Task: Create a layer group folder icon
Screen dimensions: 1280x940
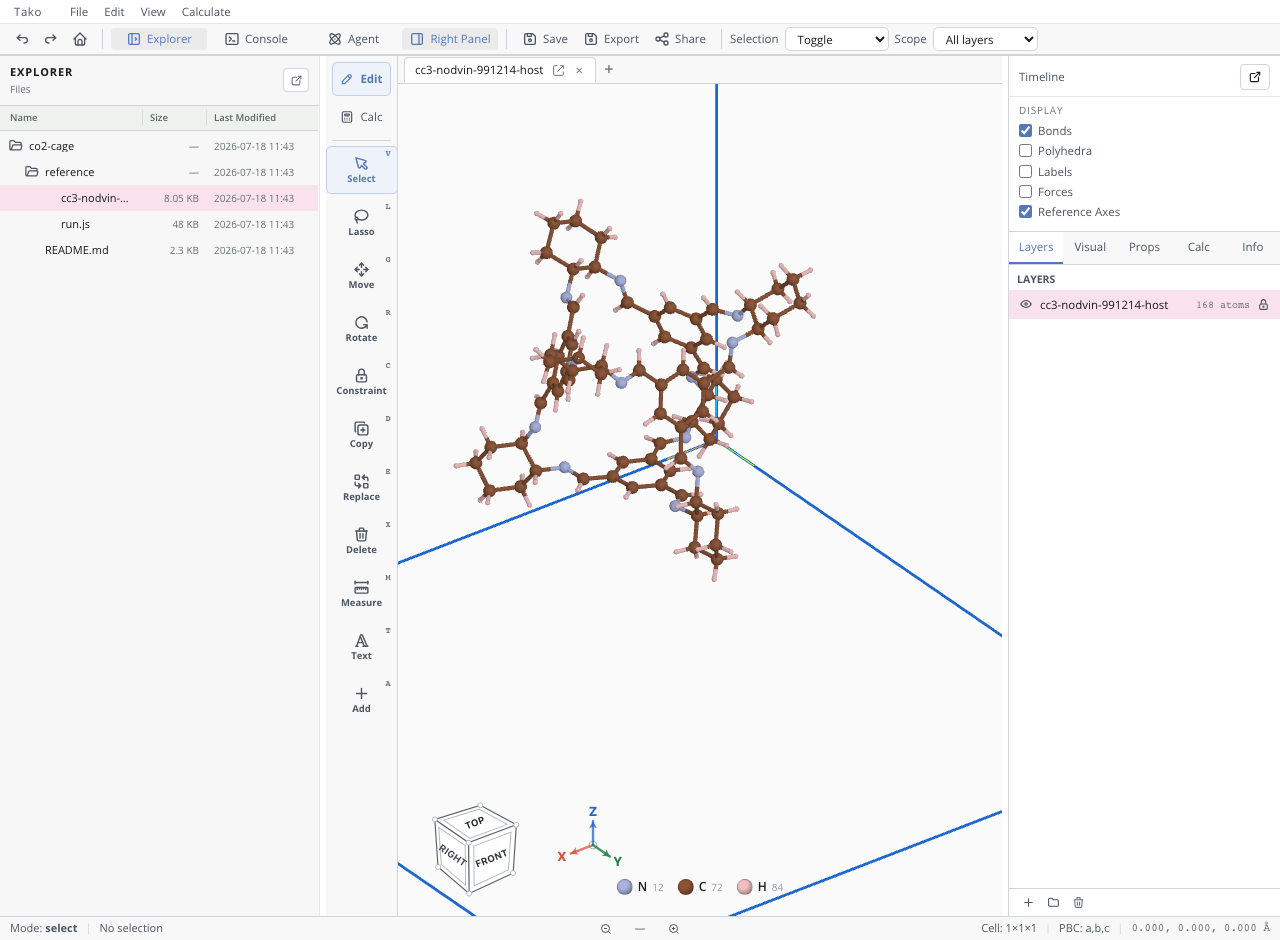Action: (1053, 902)
